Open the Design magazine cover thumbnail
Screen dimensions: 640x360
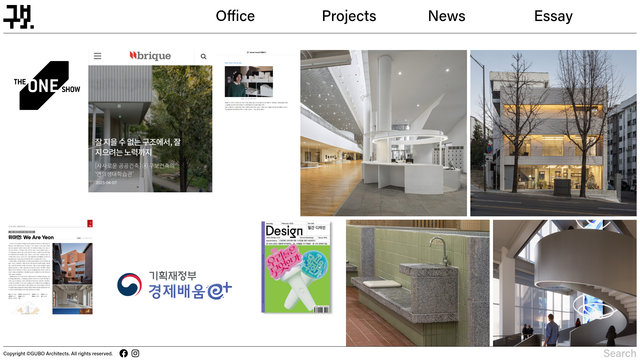coord(296,267)
